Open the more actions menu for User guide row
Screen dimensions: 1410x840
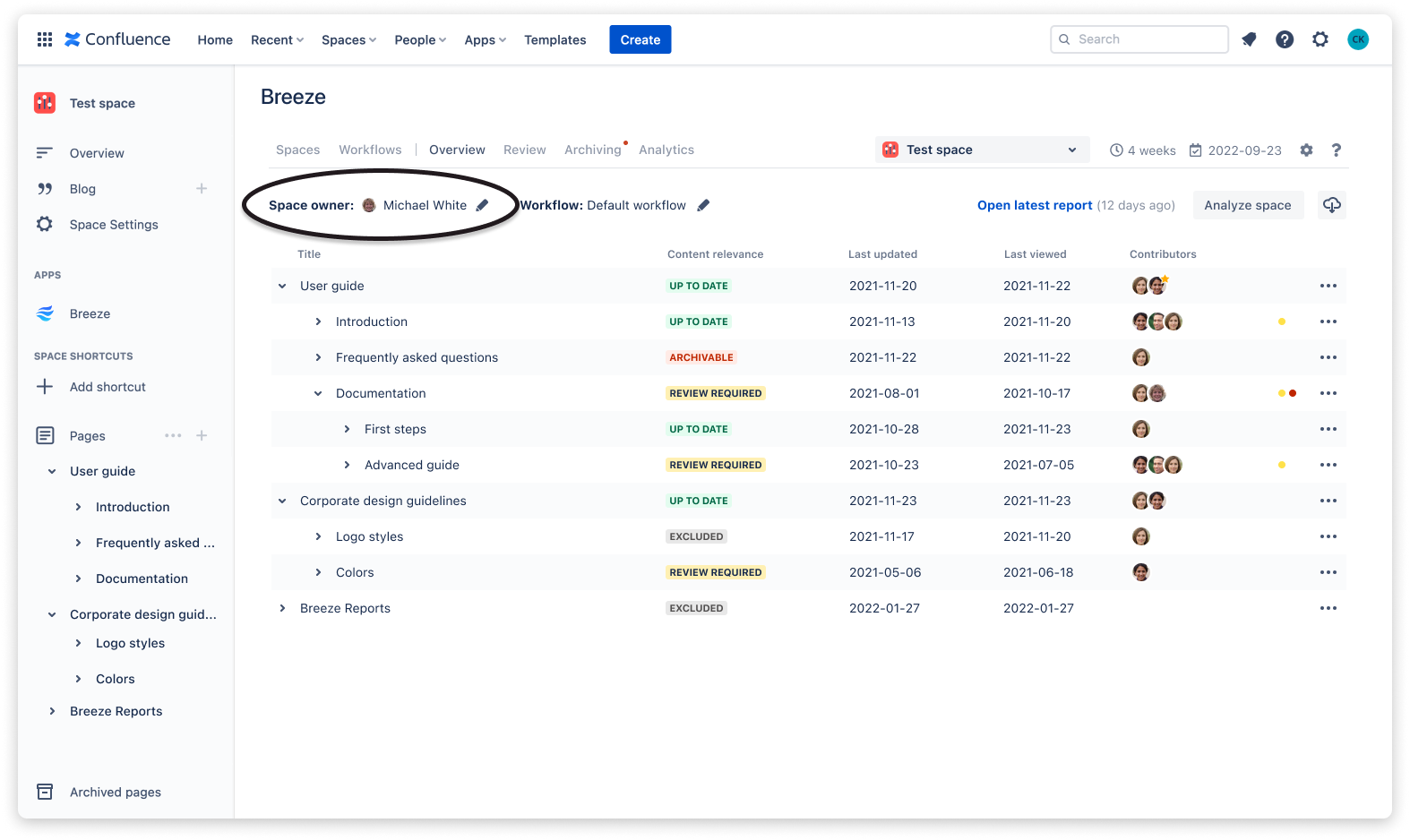(x=1328, y=286)
